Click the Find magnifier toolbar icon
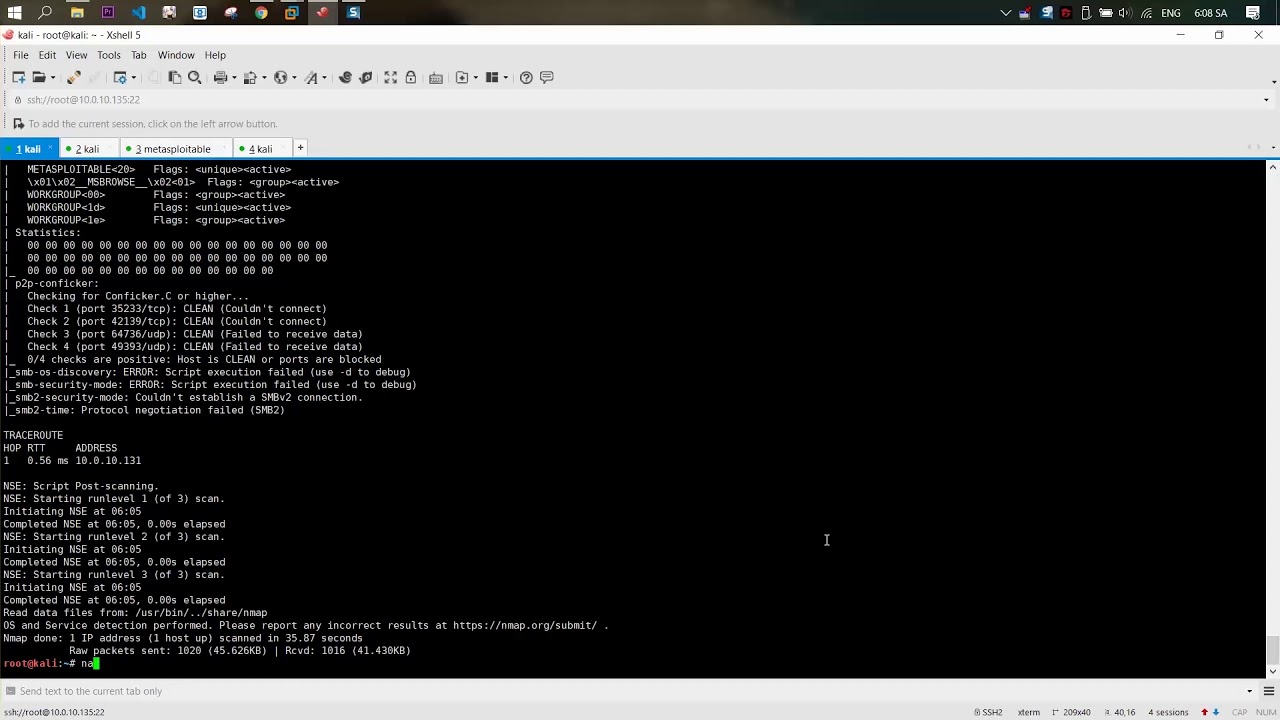The image size is (1280, 720). [195, 77]
